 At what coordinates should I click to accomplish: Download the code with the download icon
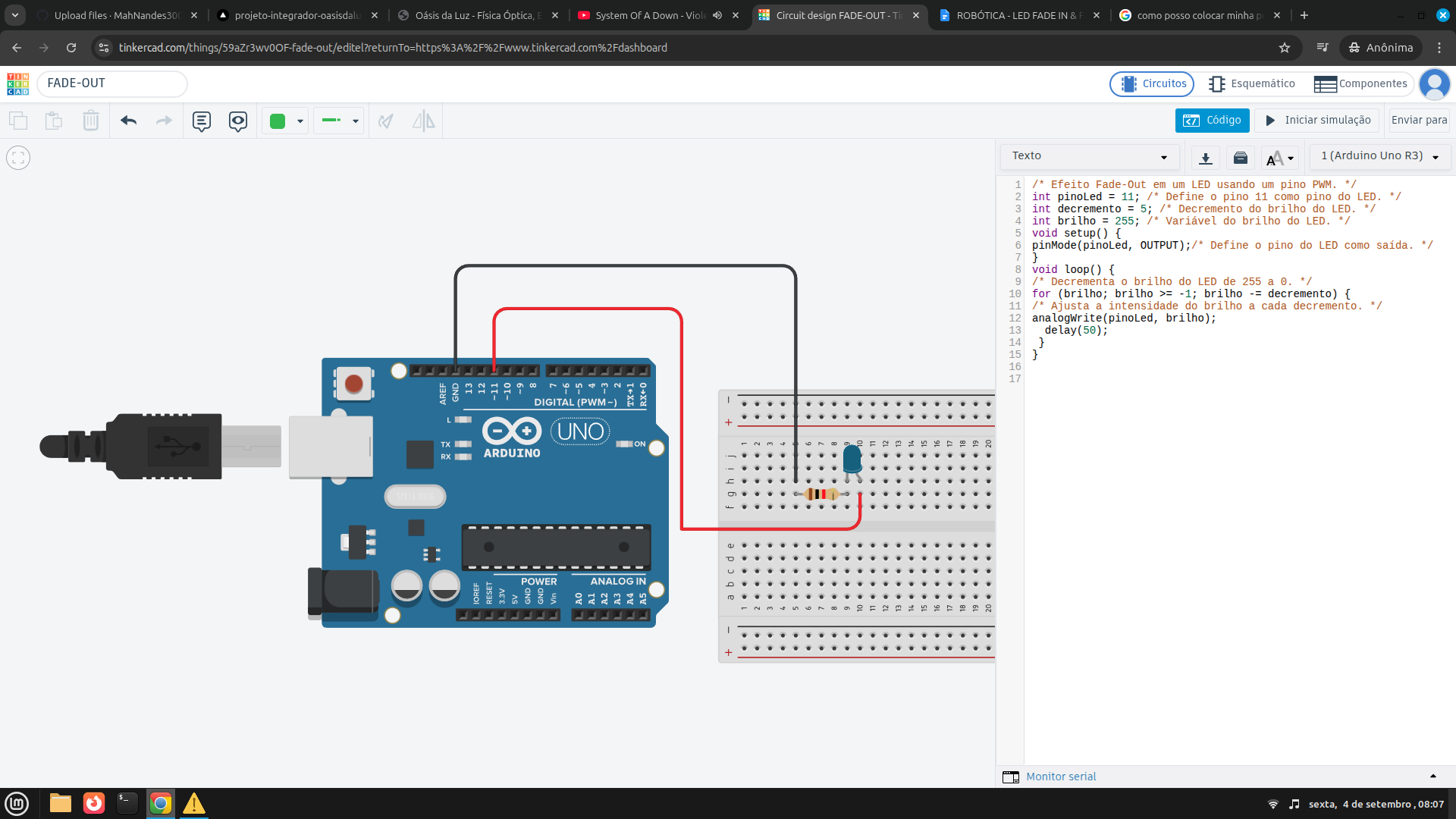1205,158
